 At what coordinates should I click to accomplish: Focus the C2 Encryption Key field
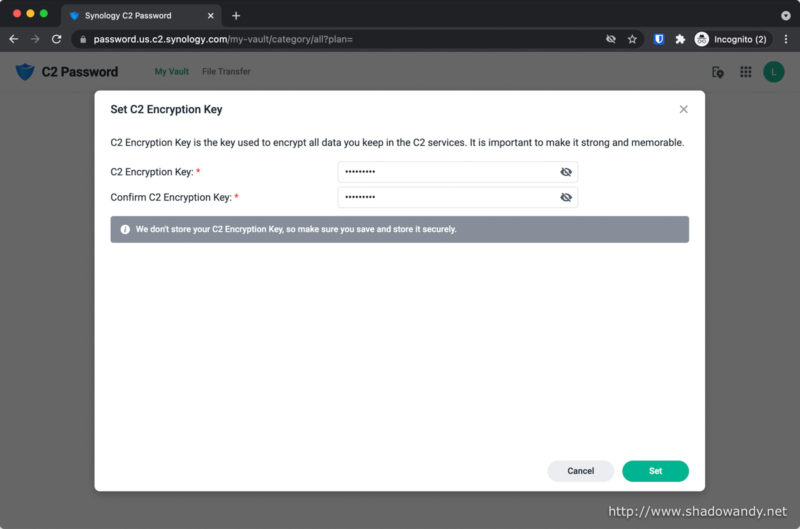(x=458, y=172)
